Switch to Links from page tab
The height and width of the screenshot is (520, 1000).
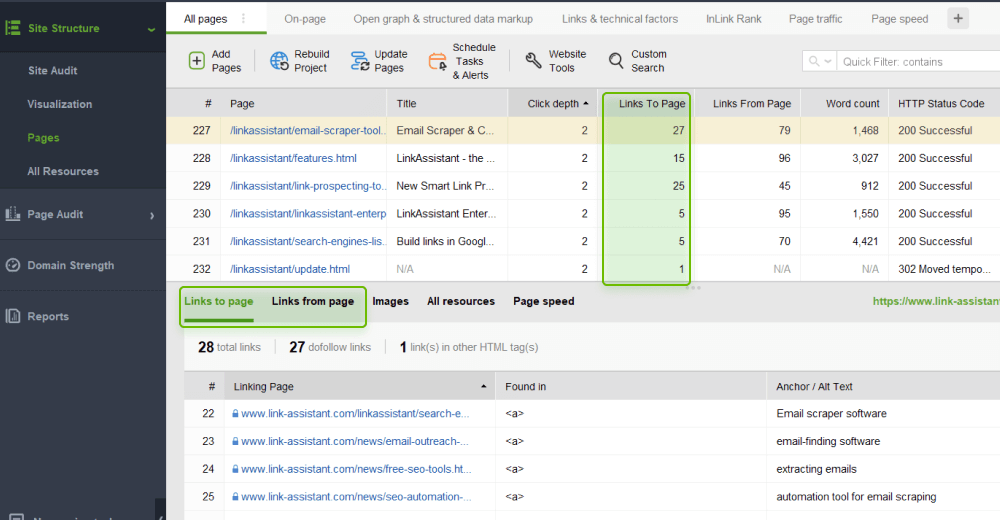(312, 301)
